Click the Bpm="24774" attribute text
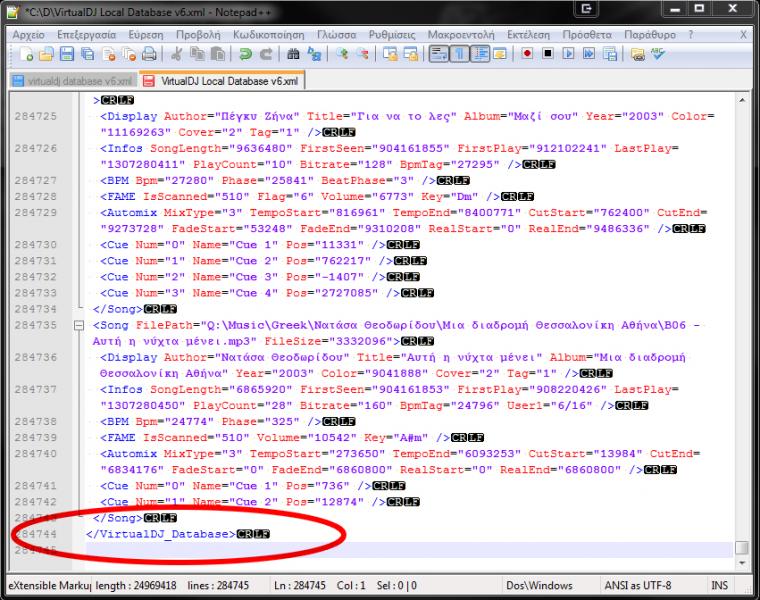The image size is (760, 600). tap(174, 421)
